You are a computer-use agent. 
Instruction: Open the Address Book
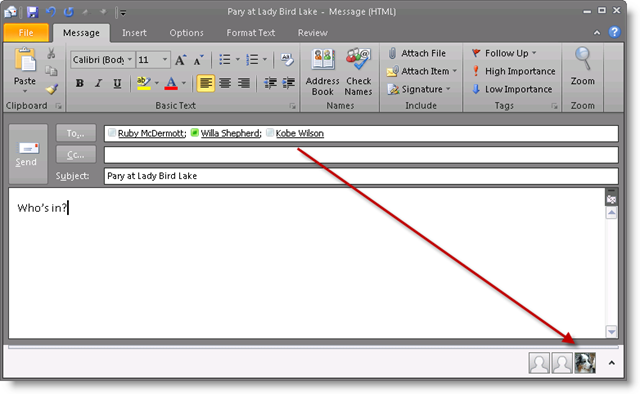pos(323,72)
